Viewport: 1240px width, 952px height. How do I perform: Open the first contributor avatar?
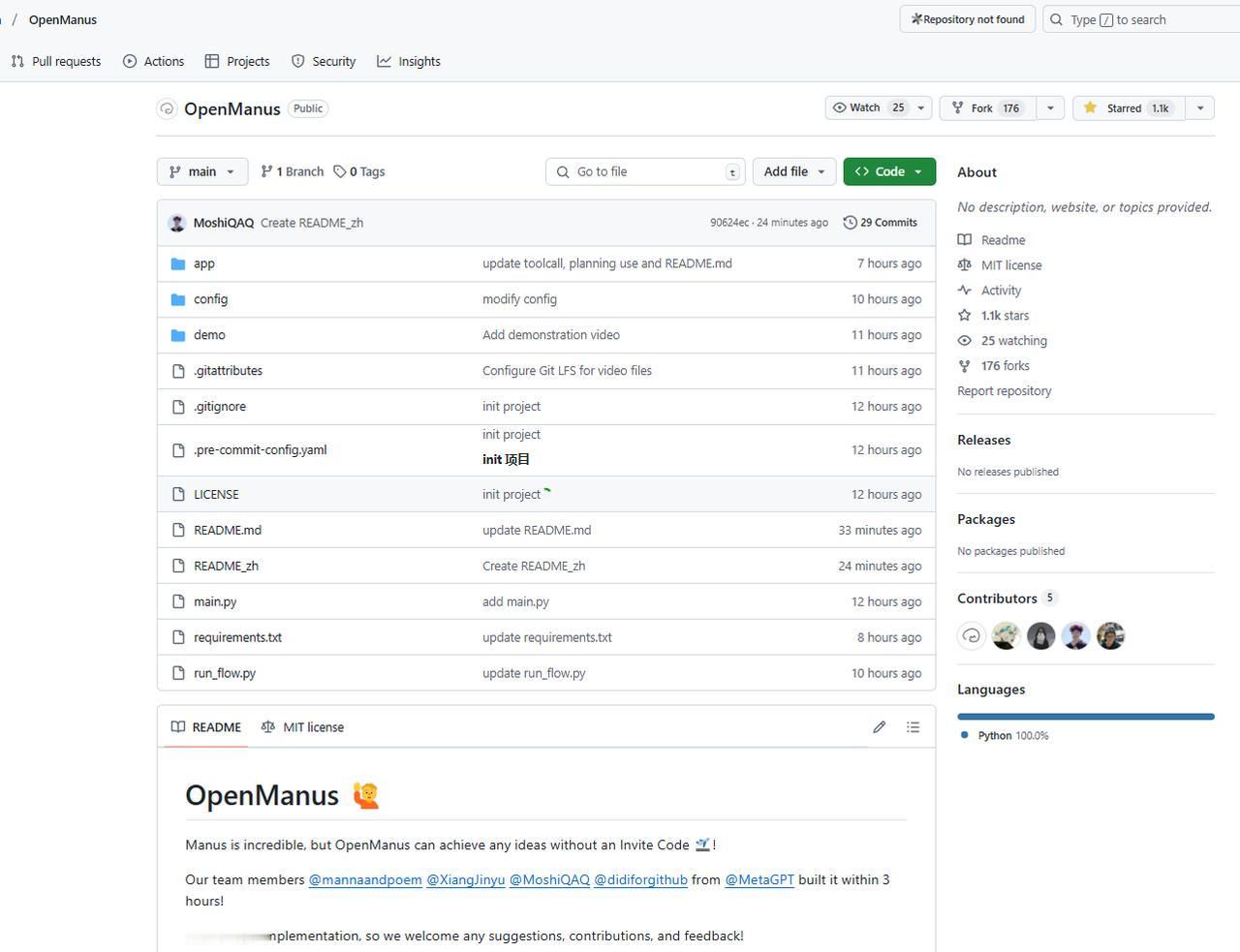[x=972, y=635]
